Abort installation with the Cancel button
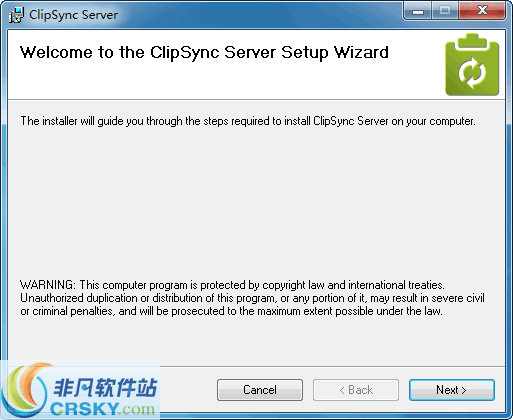 (x=260, y=390)
